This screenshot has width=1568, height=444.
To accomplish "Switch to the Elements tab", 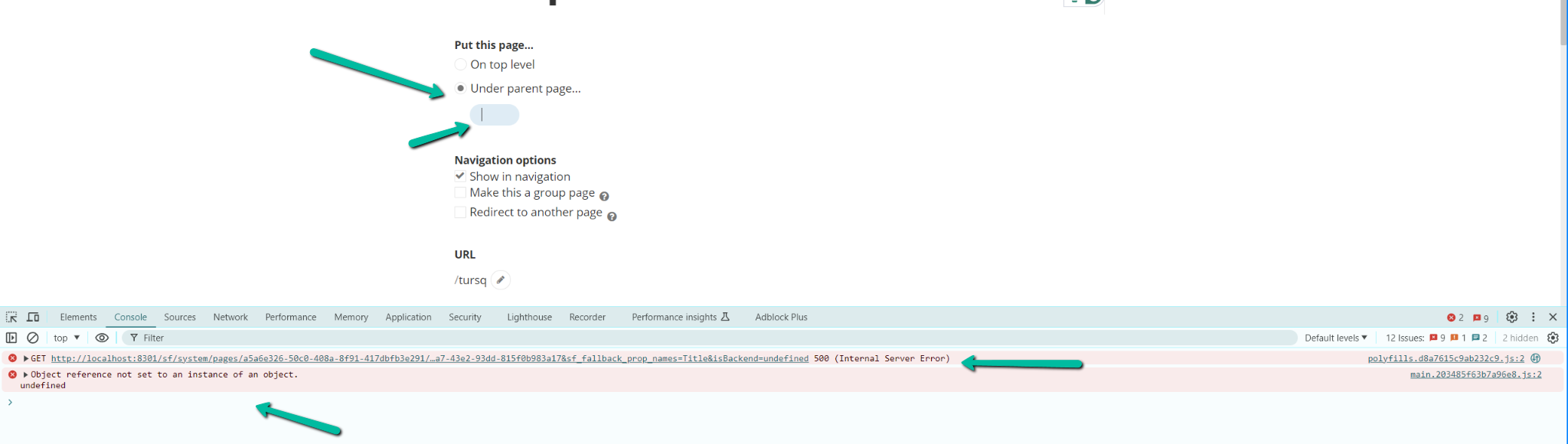I will (78, 317).
